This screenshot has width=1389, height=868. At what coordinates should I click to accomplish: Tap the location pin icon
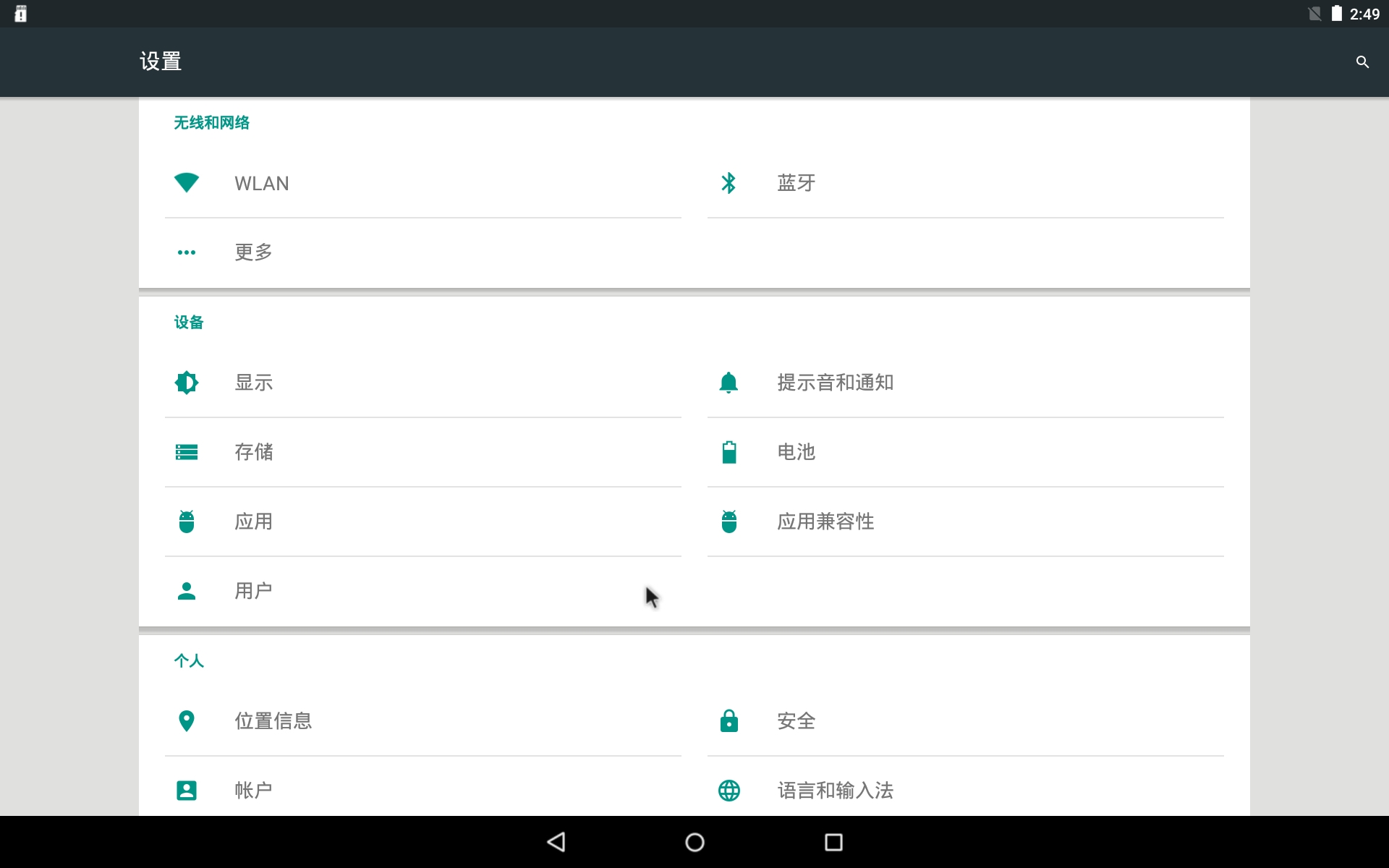pos(187,721)
